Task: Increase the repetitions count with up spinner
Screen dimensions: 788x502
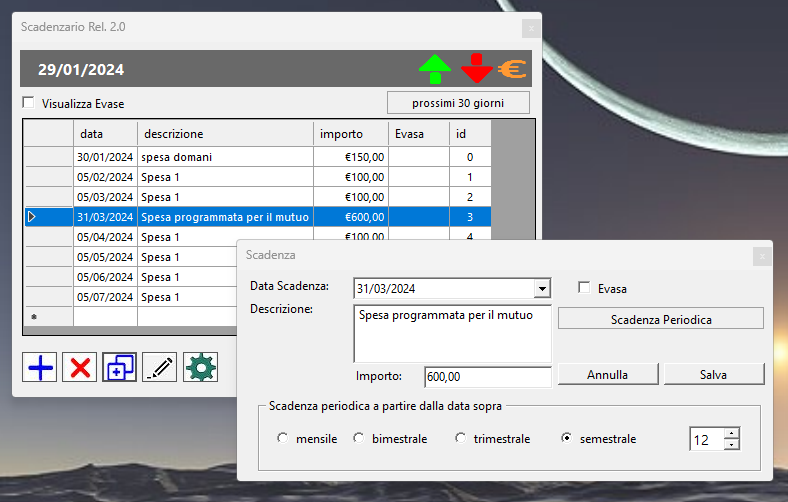Action: [x=732, y=434]
